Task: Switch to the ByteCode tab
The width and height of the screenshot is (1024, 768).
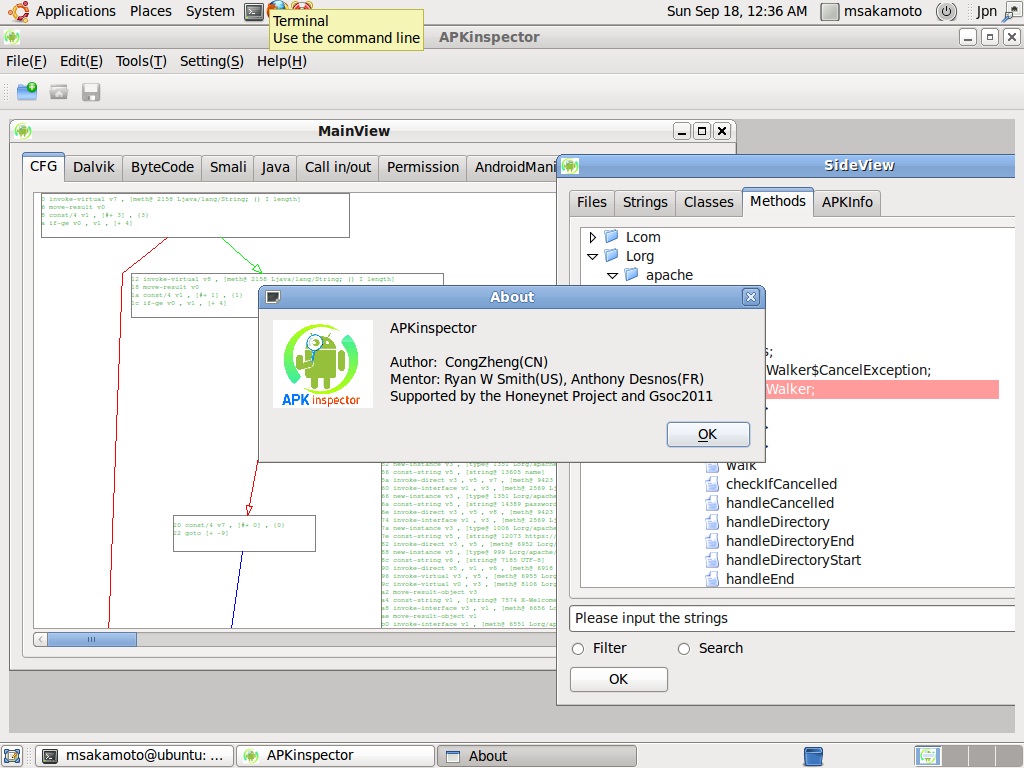Action: click(x=162, y=167)
